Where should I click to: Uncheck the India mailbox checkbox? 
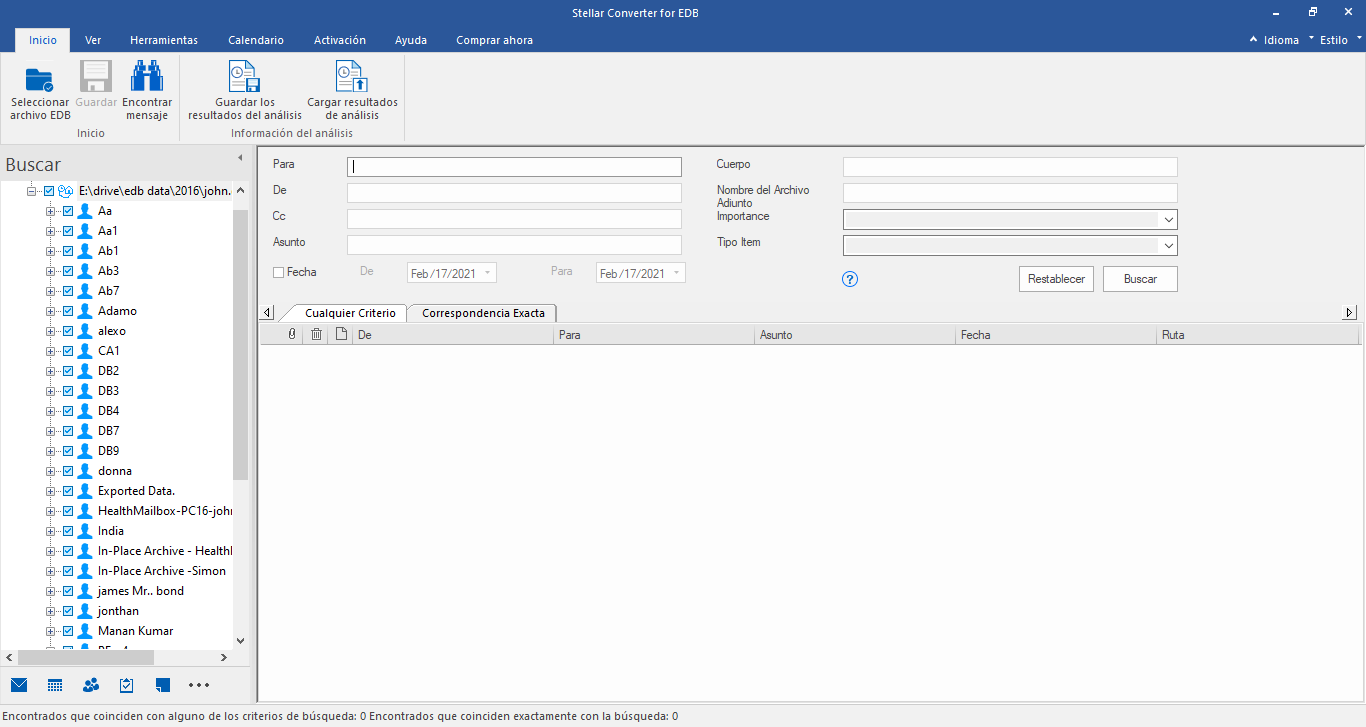(x=68, y=531)
